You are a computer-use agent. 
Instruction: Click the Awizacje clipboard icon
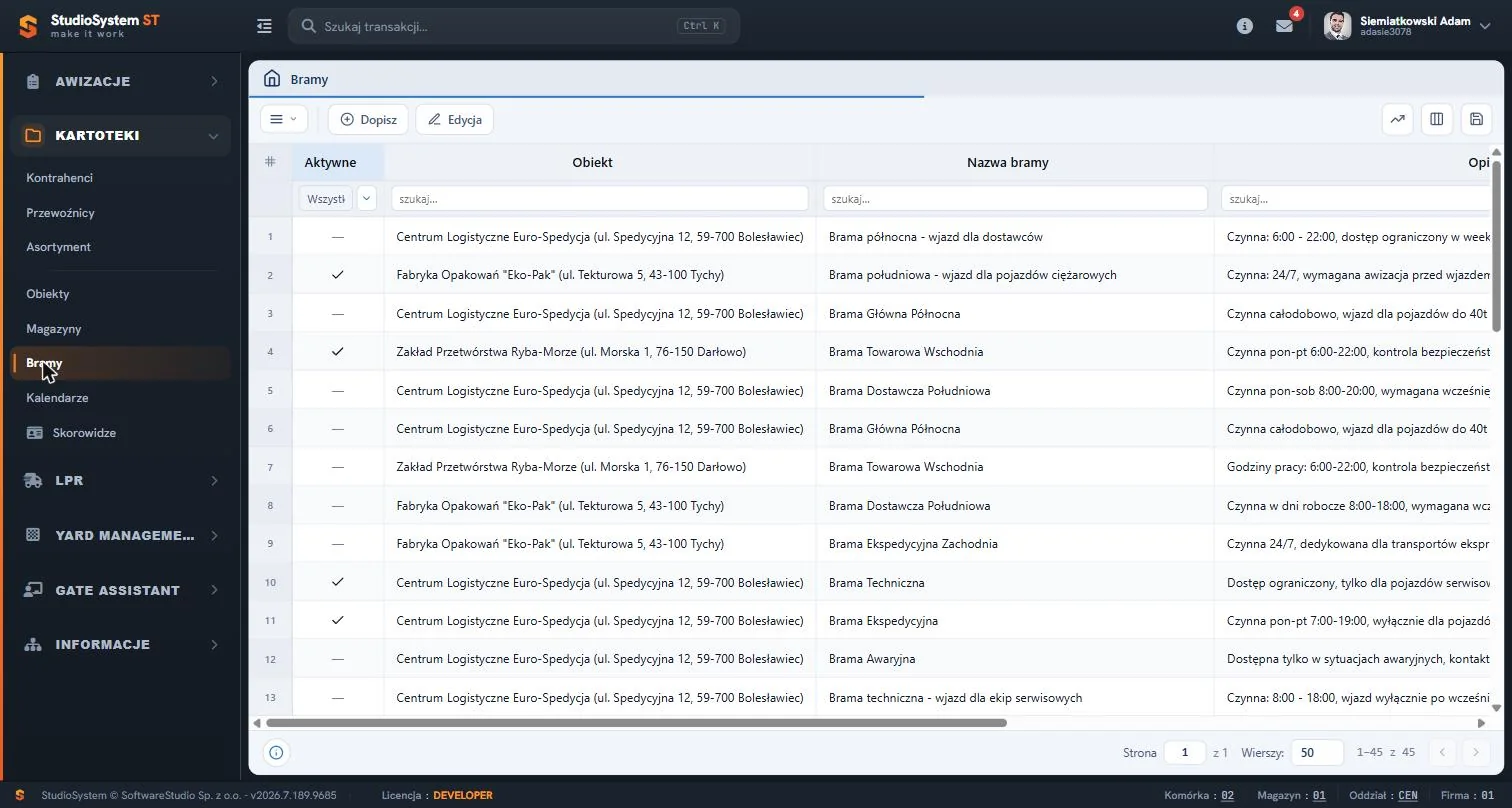[33, 81]
